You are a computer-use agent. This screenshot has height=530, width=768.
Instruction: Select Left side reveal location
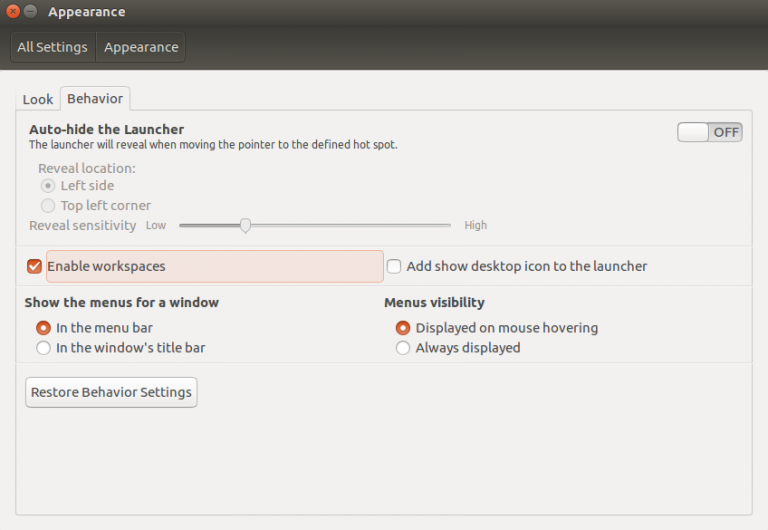tap(48, 186)
